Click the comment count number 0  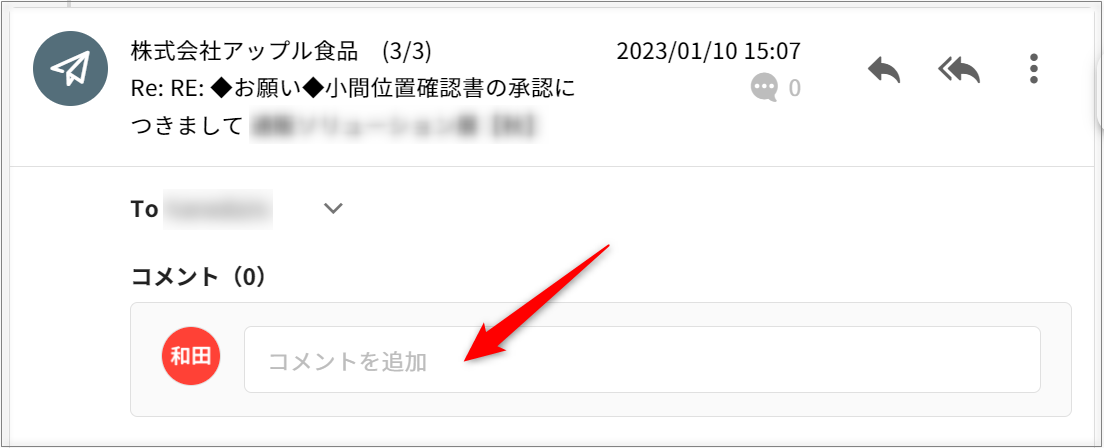click(794, 88)
